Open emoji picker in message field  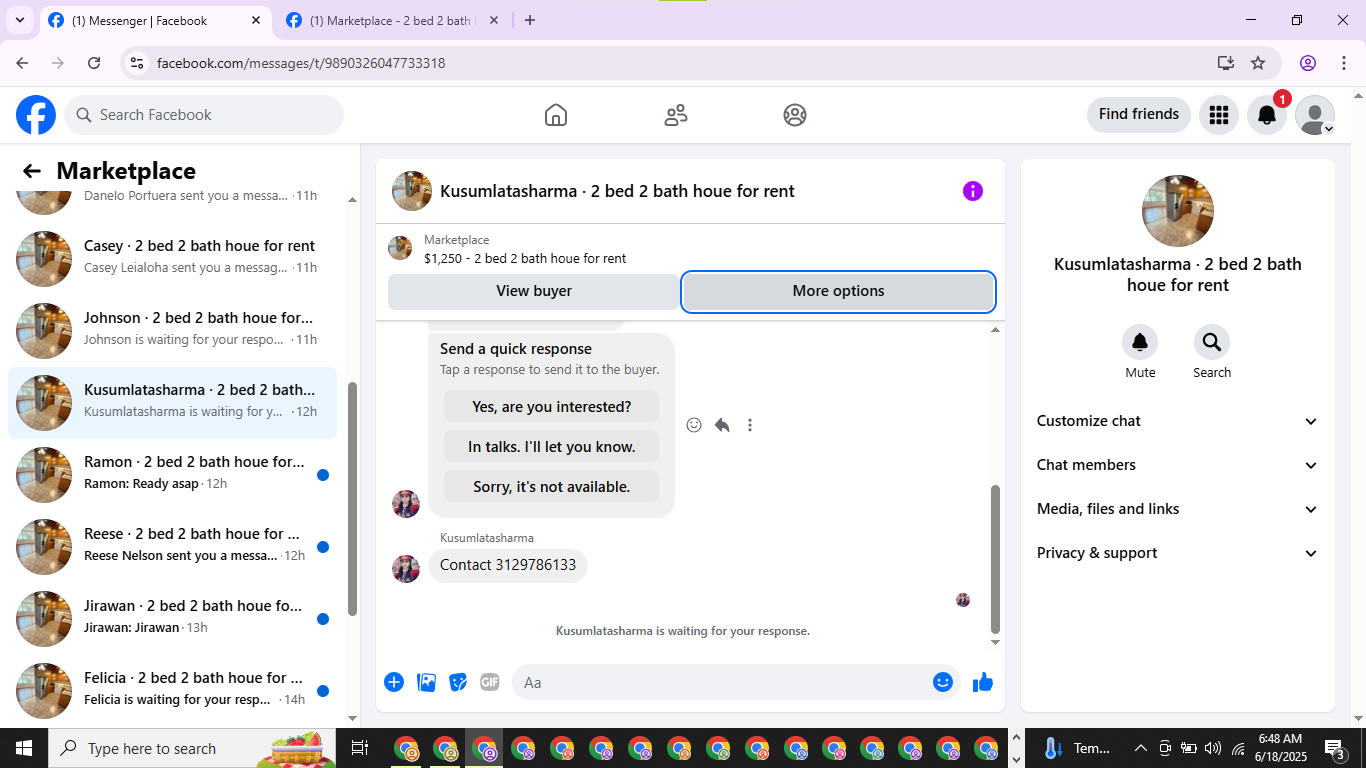(943, 682)
